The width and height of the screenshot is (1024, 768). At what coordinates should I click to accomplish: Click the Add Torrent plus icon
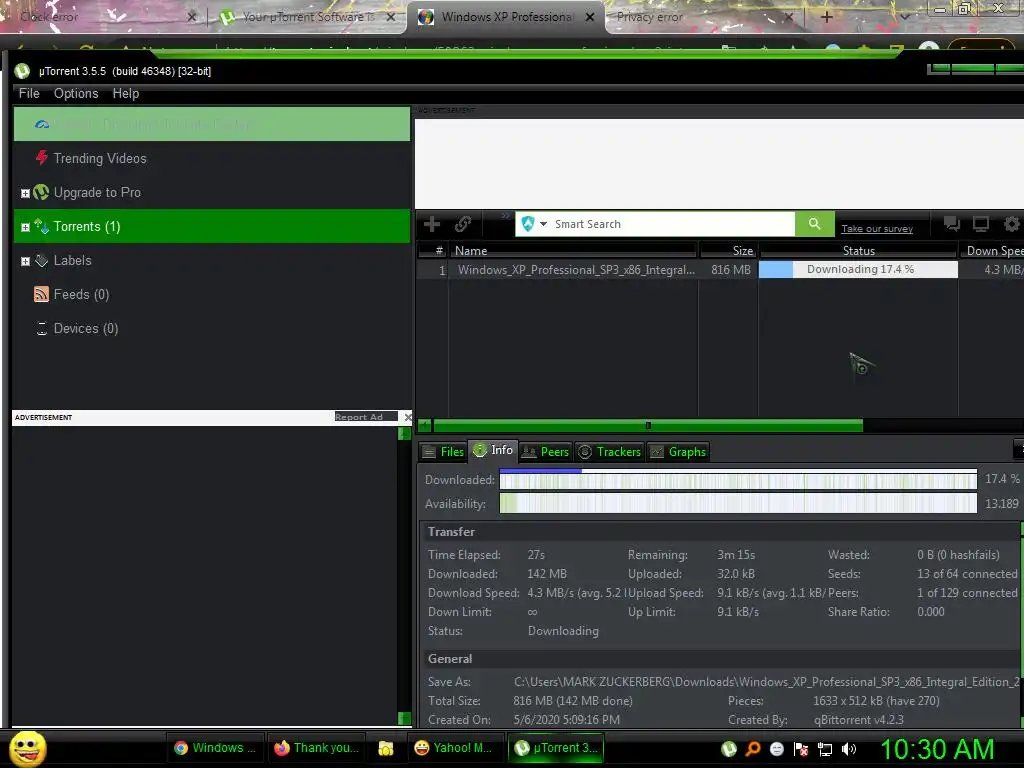point(432,224)
